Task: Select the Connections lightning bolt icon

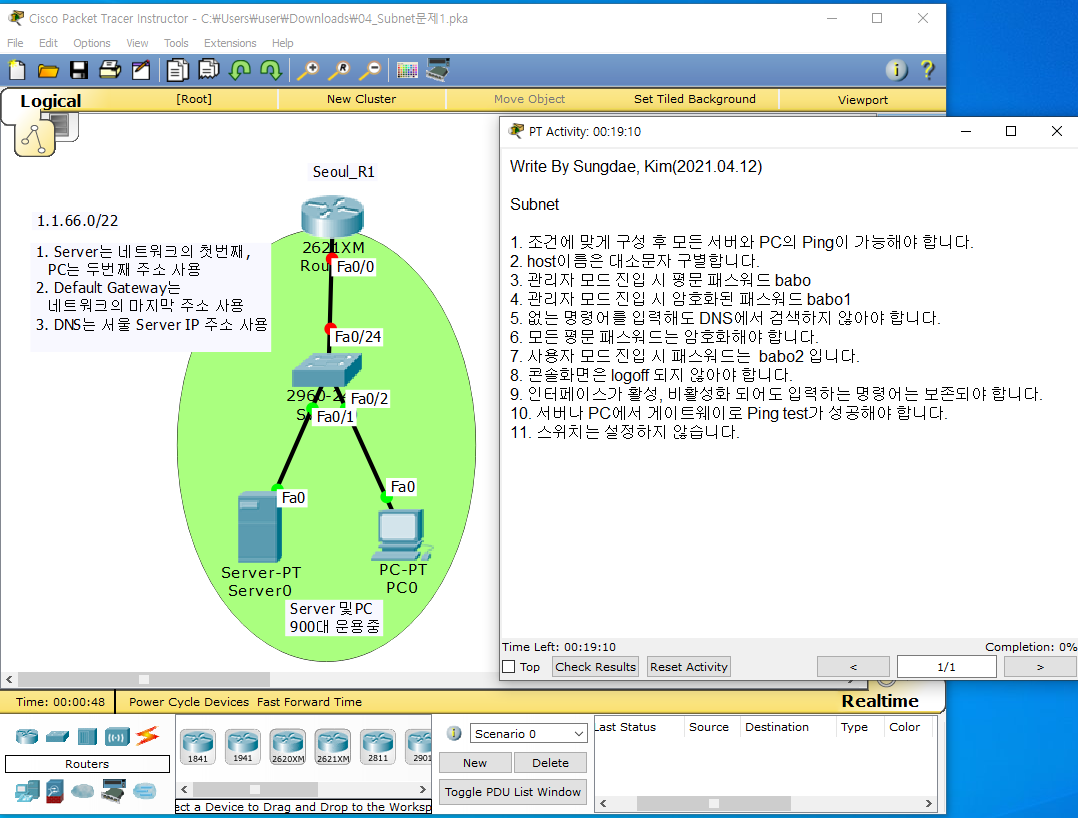Action: (x=148, y=736)
